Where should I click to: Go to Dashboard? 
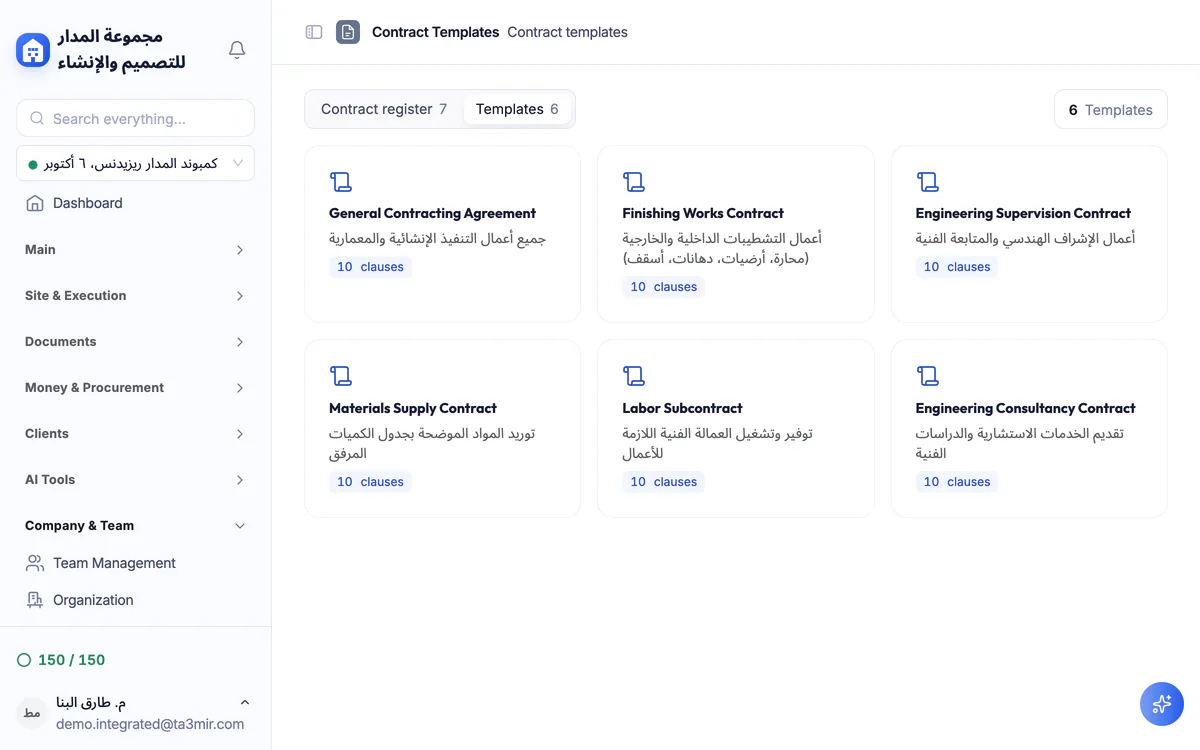[135, 203]
